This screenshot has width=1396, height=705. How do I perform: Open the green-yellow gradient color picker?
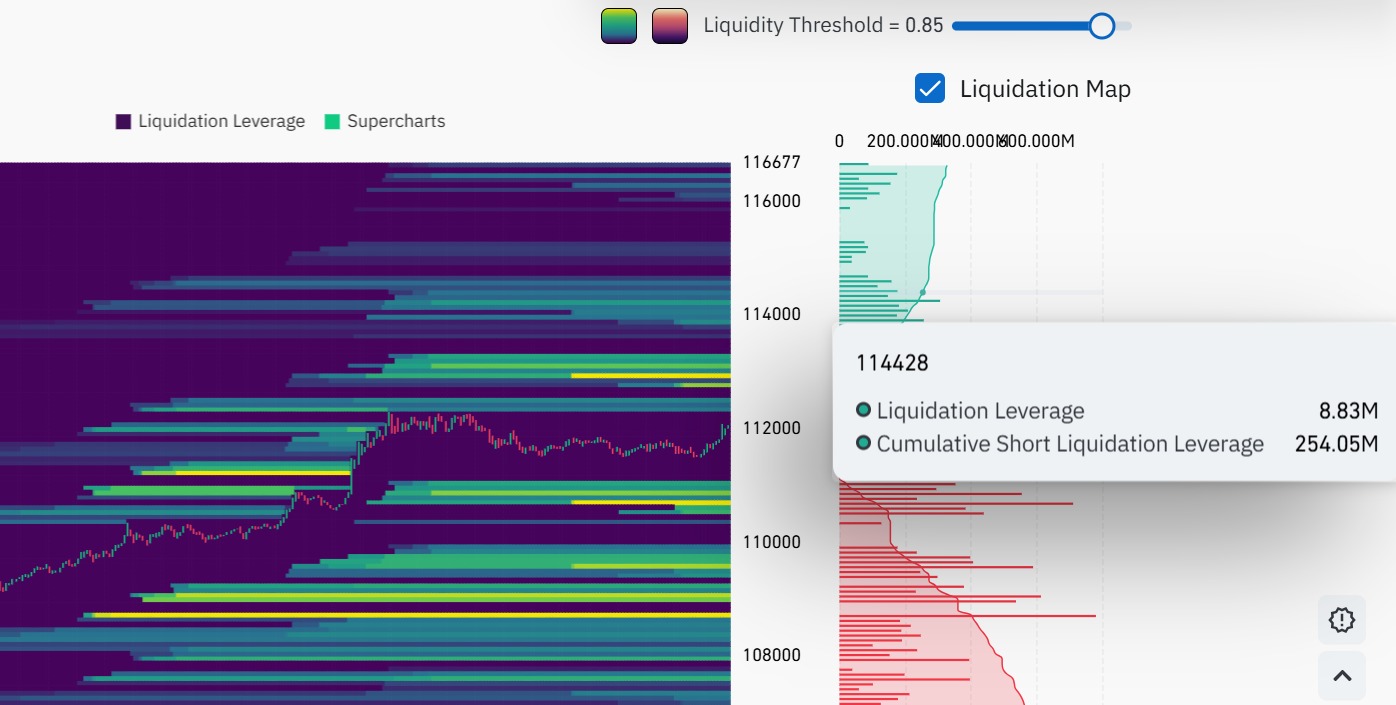[619, 25]
